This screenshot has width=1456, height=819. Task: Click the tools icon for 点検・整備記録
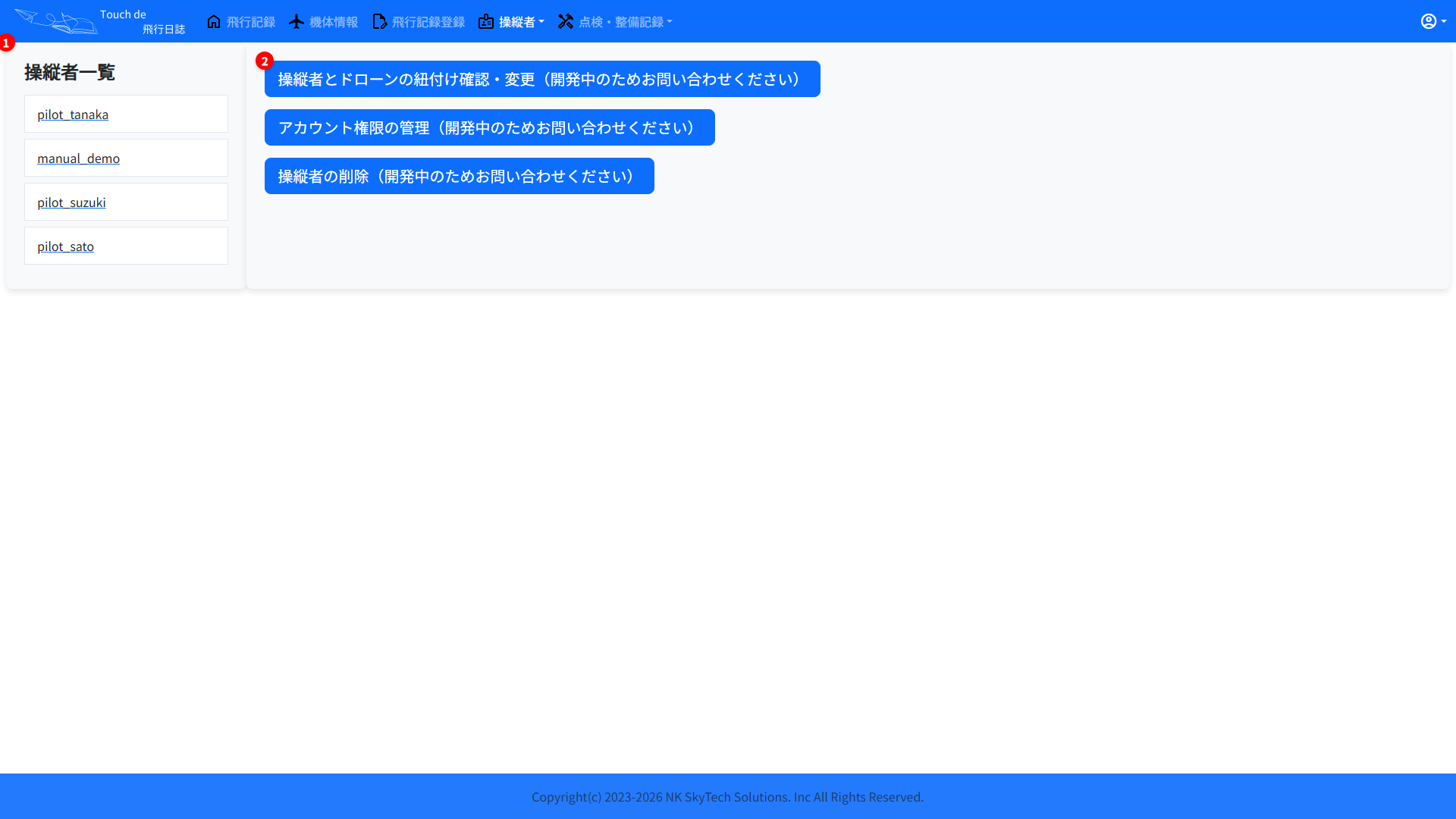click(566, 21)
